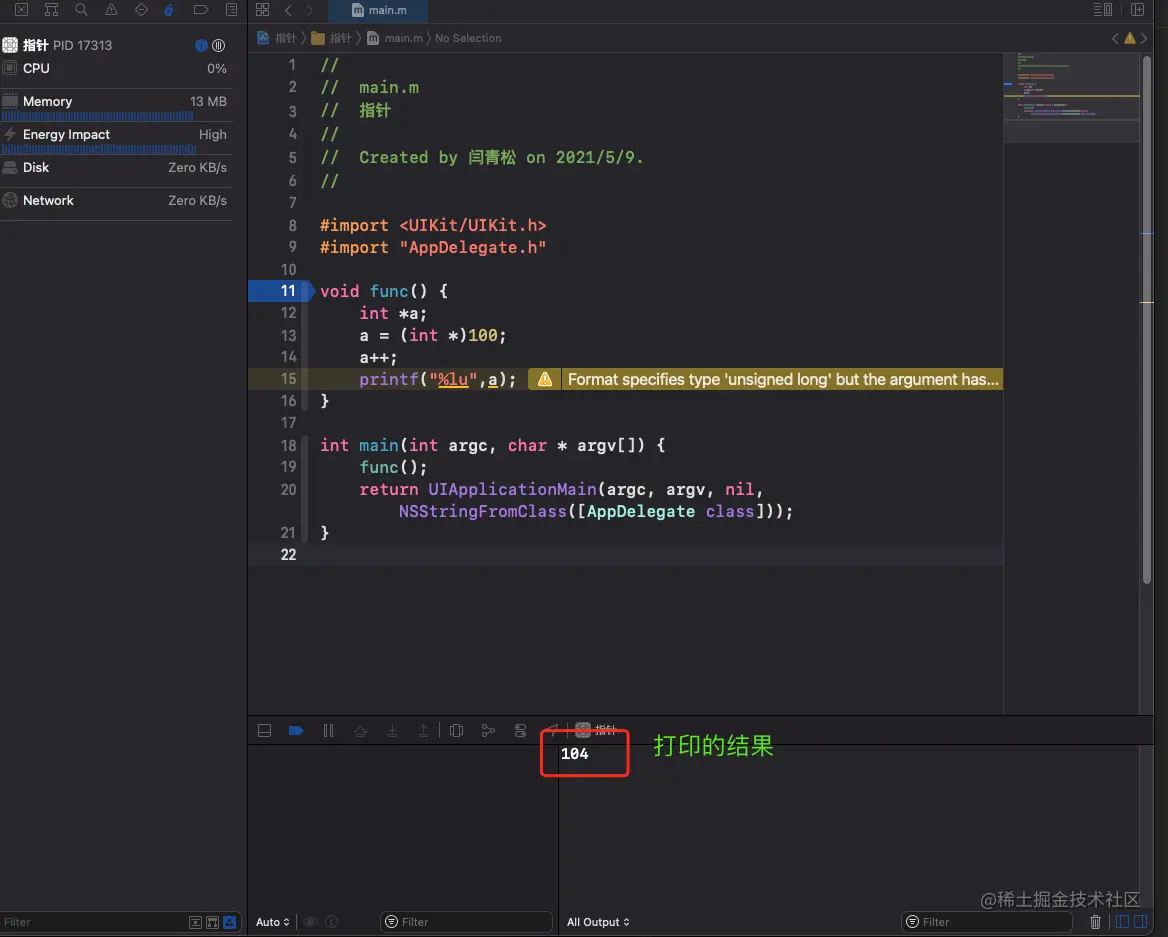Screen dimensions: 1168x937
Task: Open the CPU gauge report
Action: pyautogui.click(x=117, y=69)
